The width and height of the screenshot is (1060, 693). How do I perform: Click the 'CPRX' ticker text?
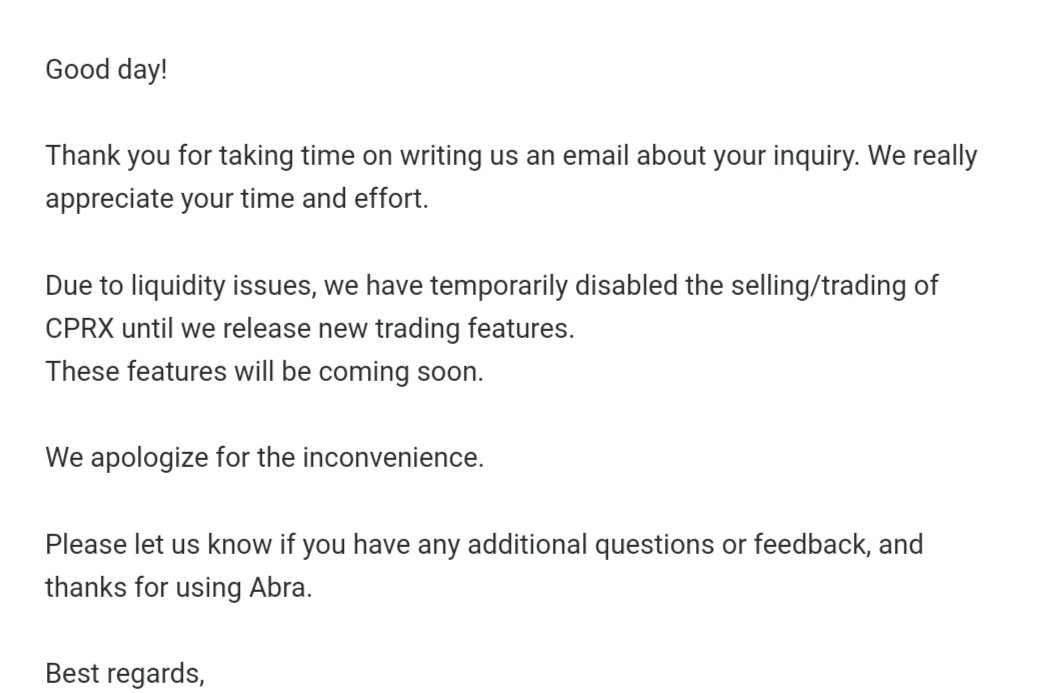(x=80, y=329)
